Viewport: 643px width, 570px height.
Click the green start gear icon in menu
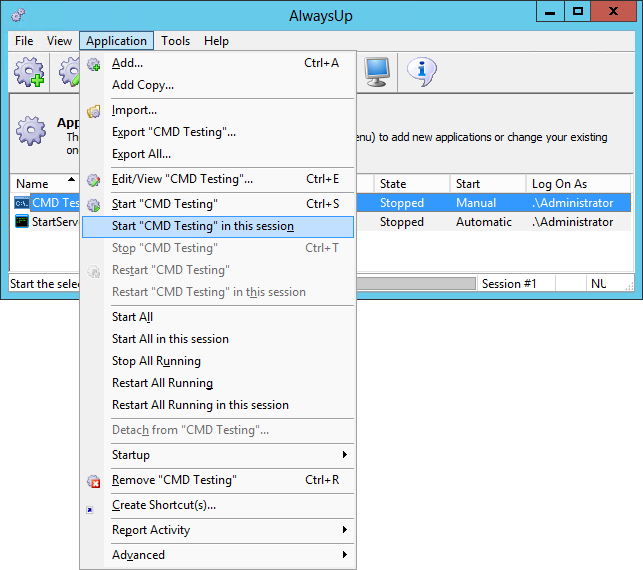click(x=93, y=205)
